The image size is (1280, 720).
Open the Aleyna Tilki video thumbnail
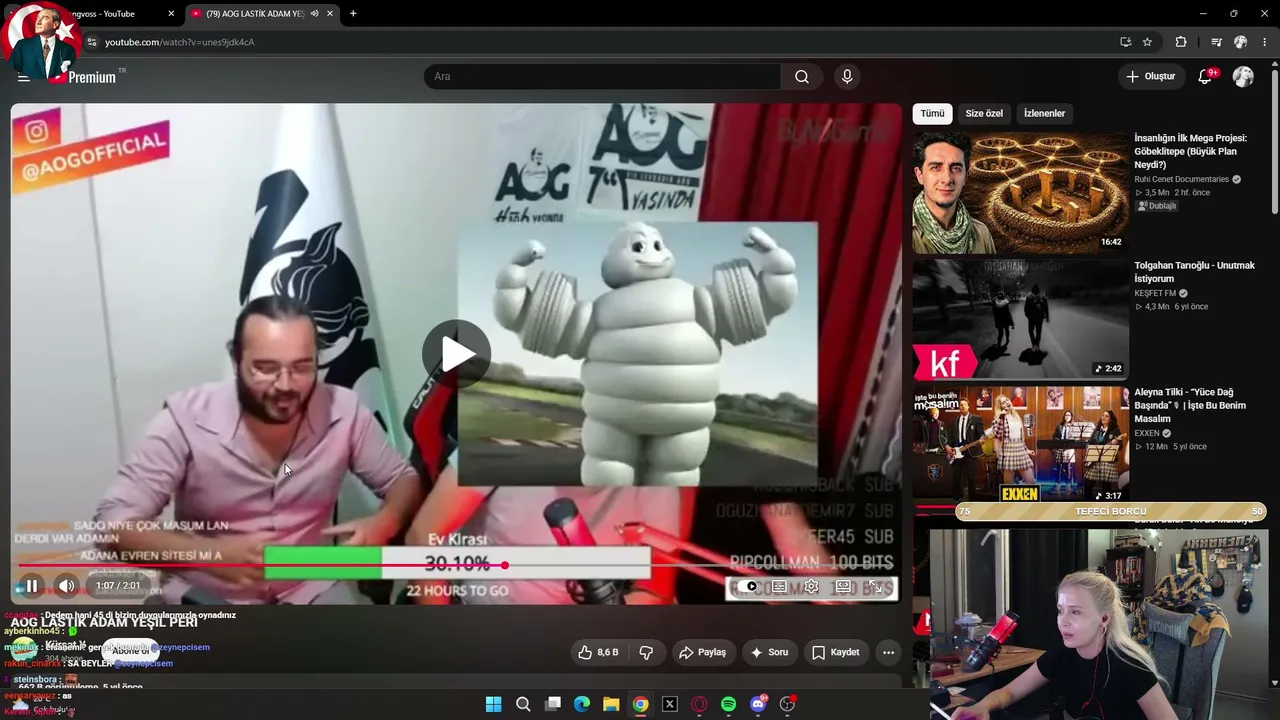tap(1020, 445)
